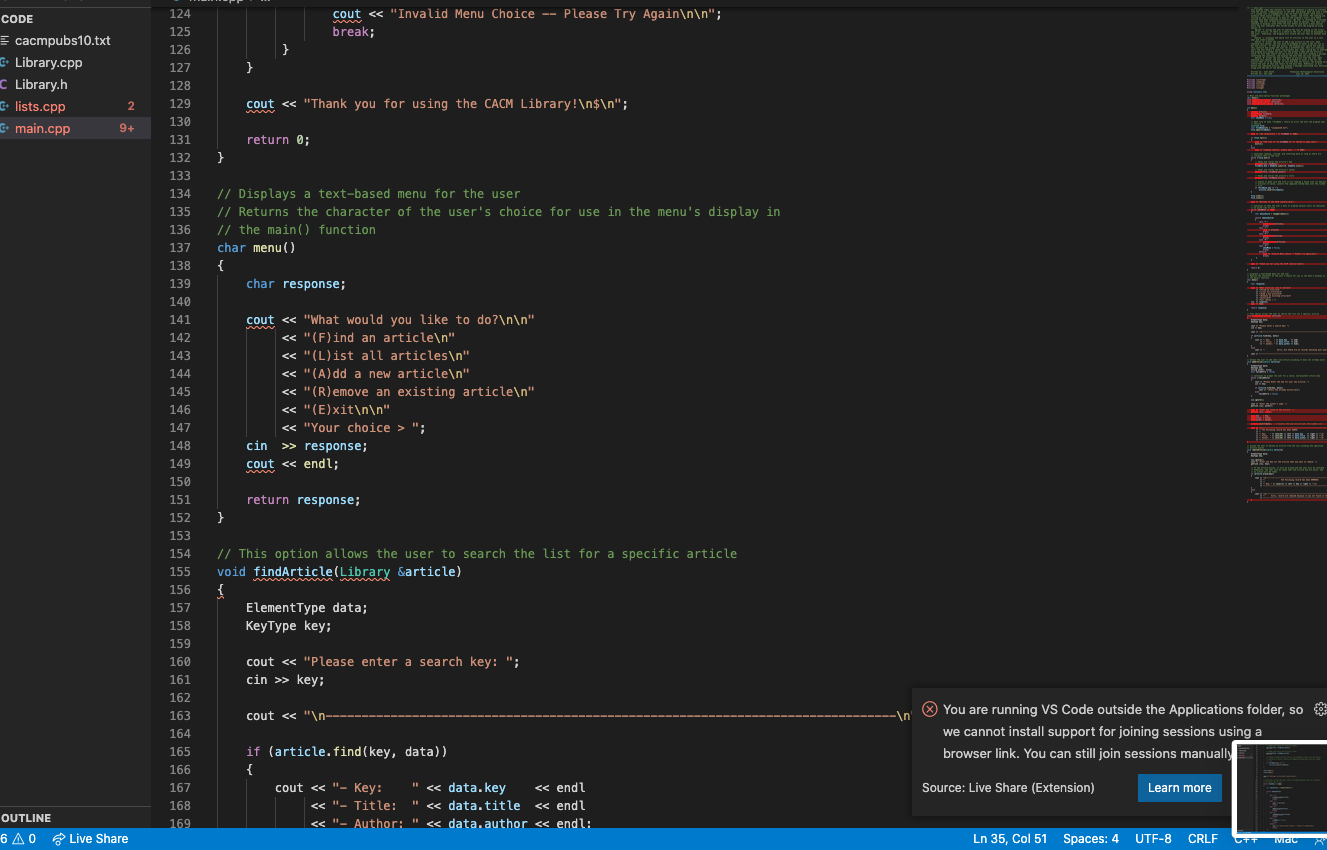Open the warnings count in the status bar

[x=24, y=839]
